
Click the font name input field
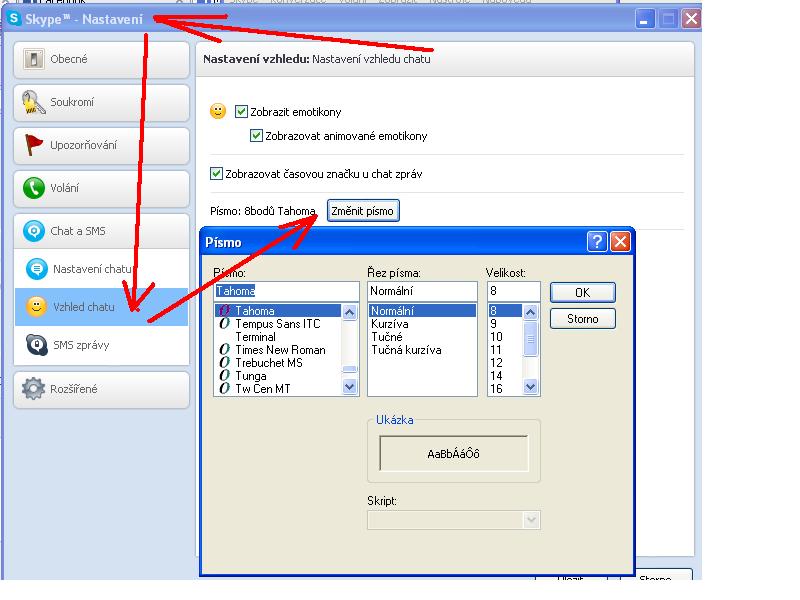(287, 291)
